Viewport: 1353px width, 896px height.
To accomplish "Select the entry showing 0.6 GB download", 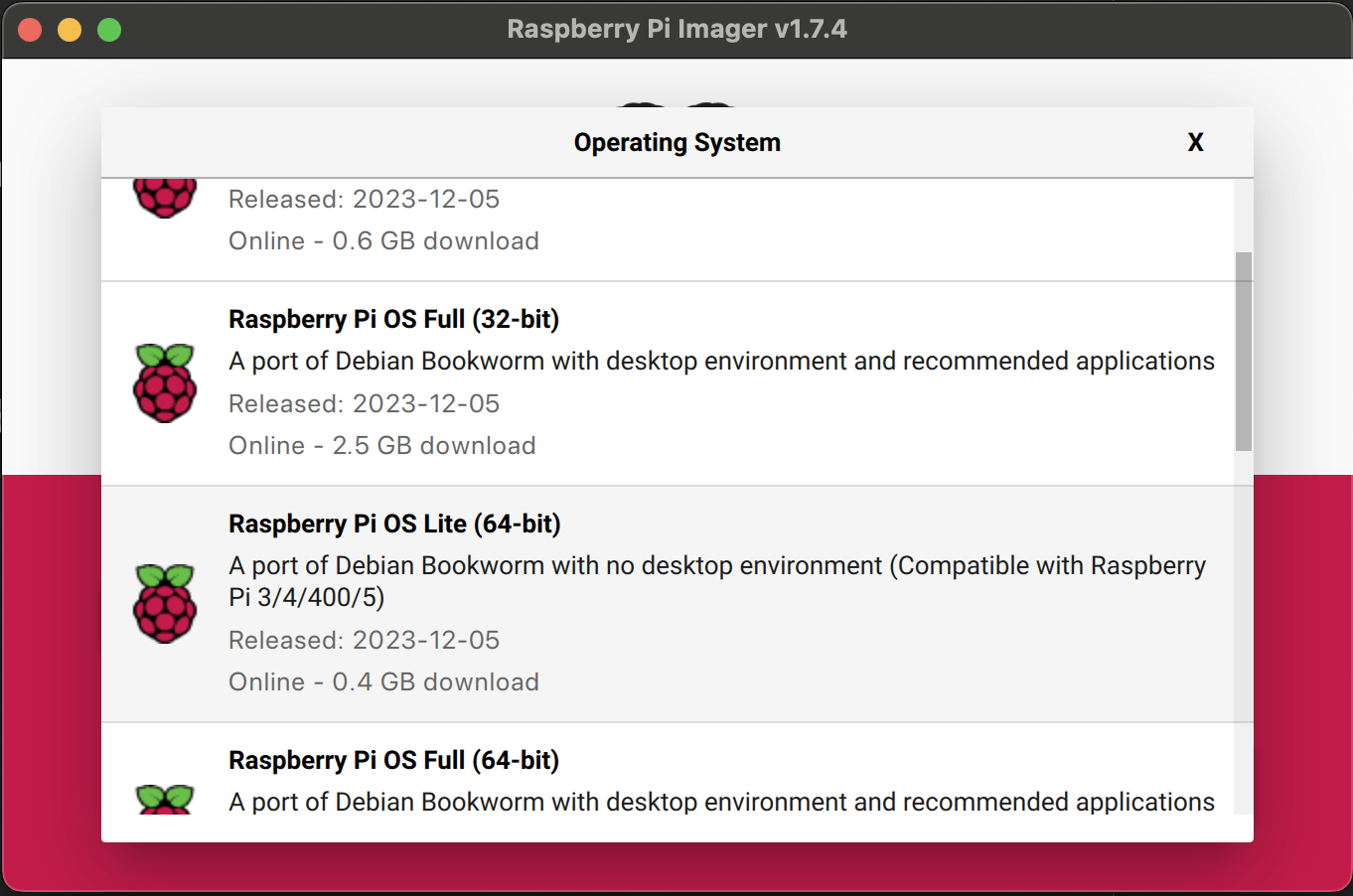I will coord(383,241).
